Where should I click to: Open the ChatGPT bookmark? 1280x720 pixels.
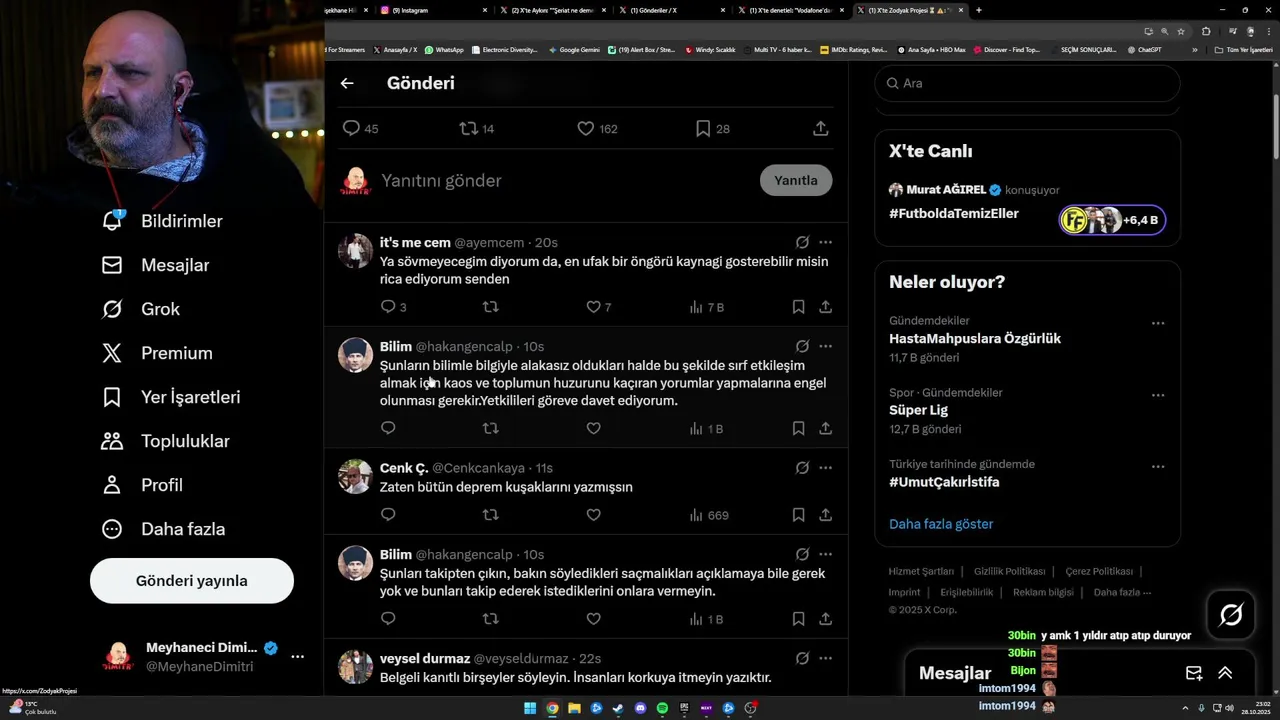coord(1143,49)
